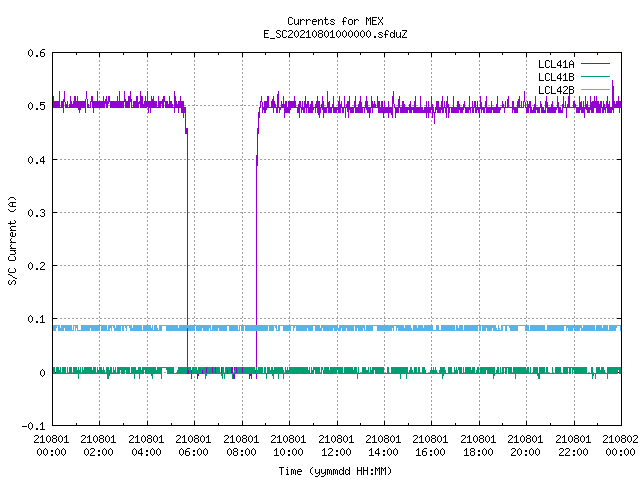The height and width of the screenshot is (480, 640).
Task: Click the chart title "Currents for MEX"
Action: 335,21
